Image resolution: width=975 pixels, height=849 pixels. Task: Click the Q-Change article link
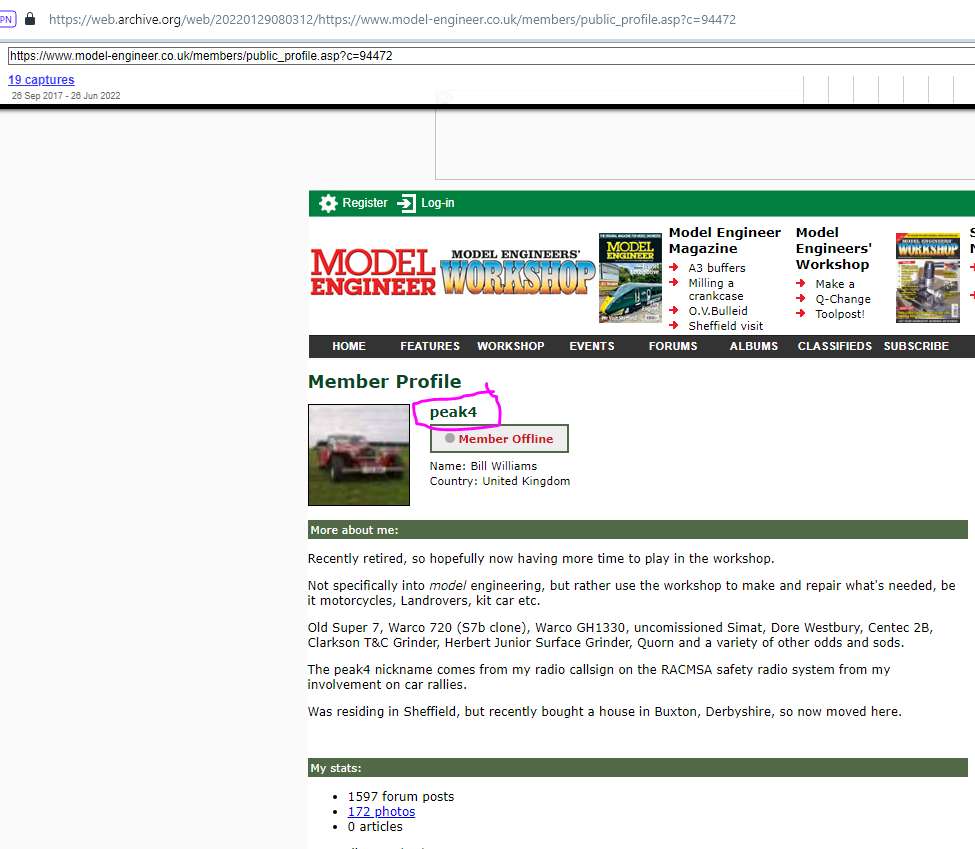click(x=843, y=299)
